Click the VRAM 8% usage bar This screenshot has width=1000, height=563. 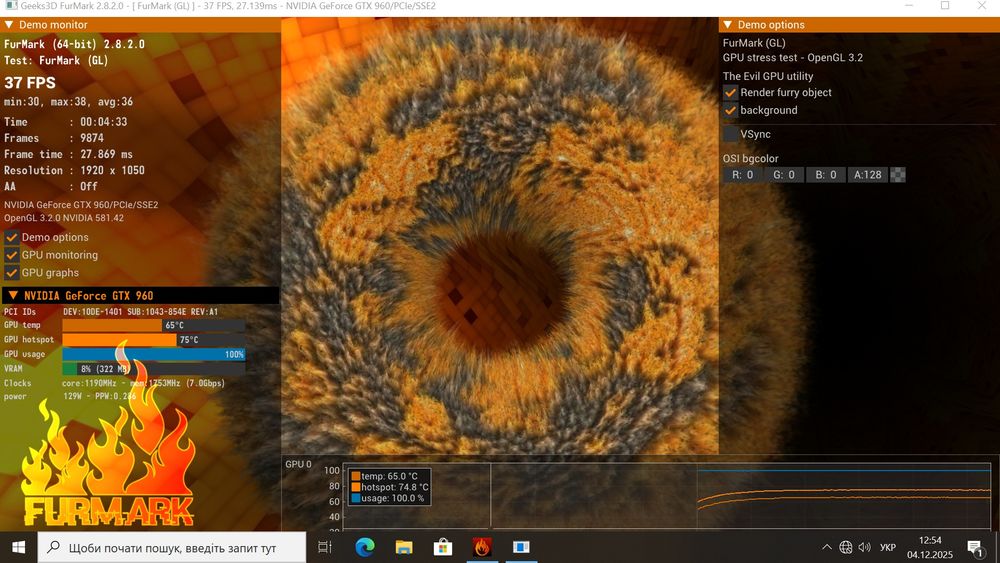coord(154,369)
